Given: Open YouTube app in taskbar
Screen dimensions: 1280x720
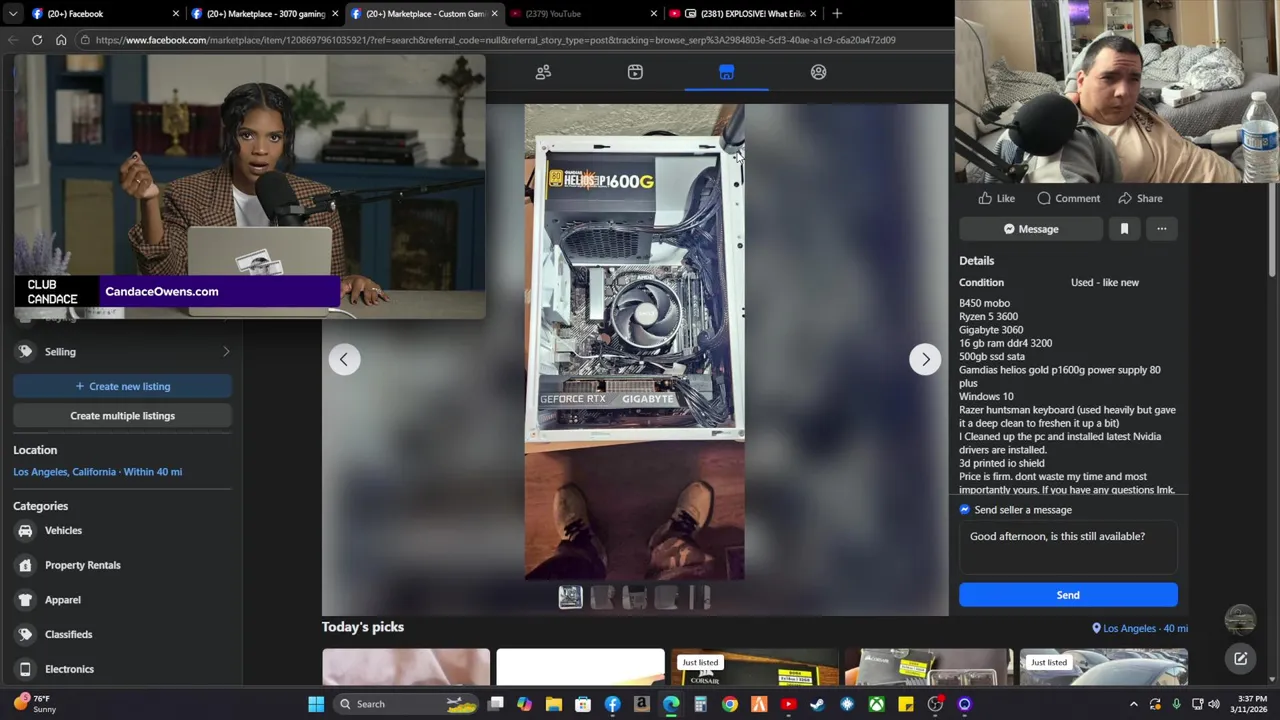Looking at the screenshot, I should click(788, 704).
